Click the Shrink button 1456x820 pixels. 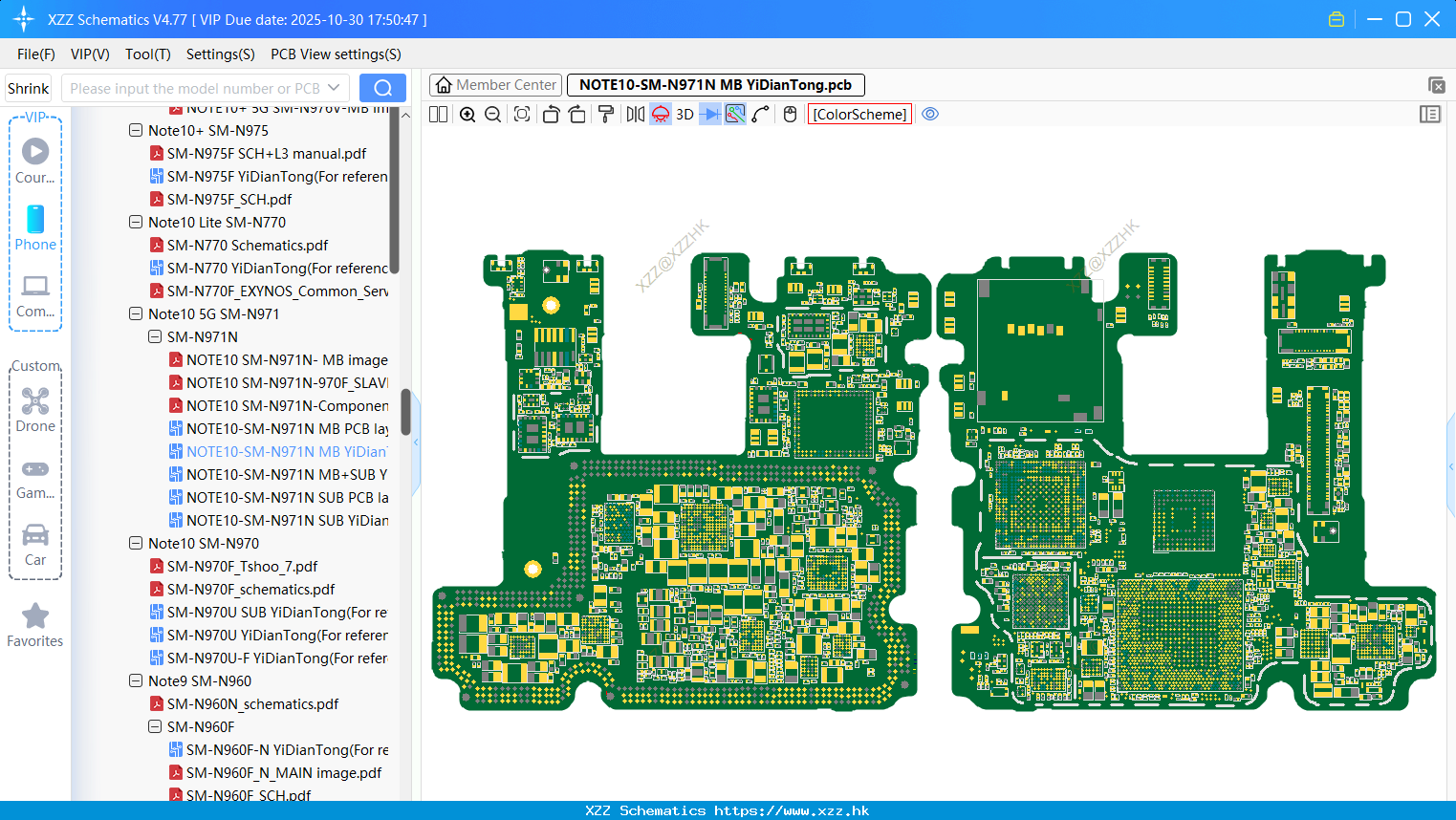pos(28,88)
